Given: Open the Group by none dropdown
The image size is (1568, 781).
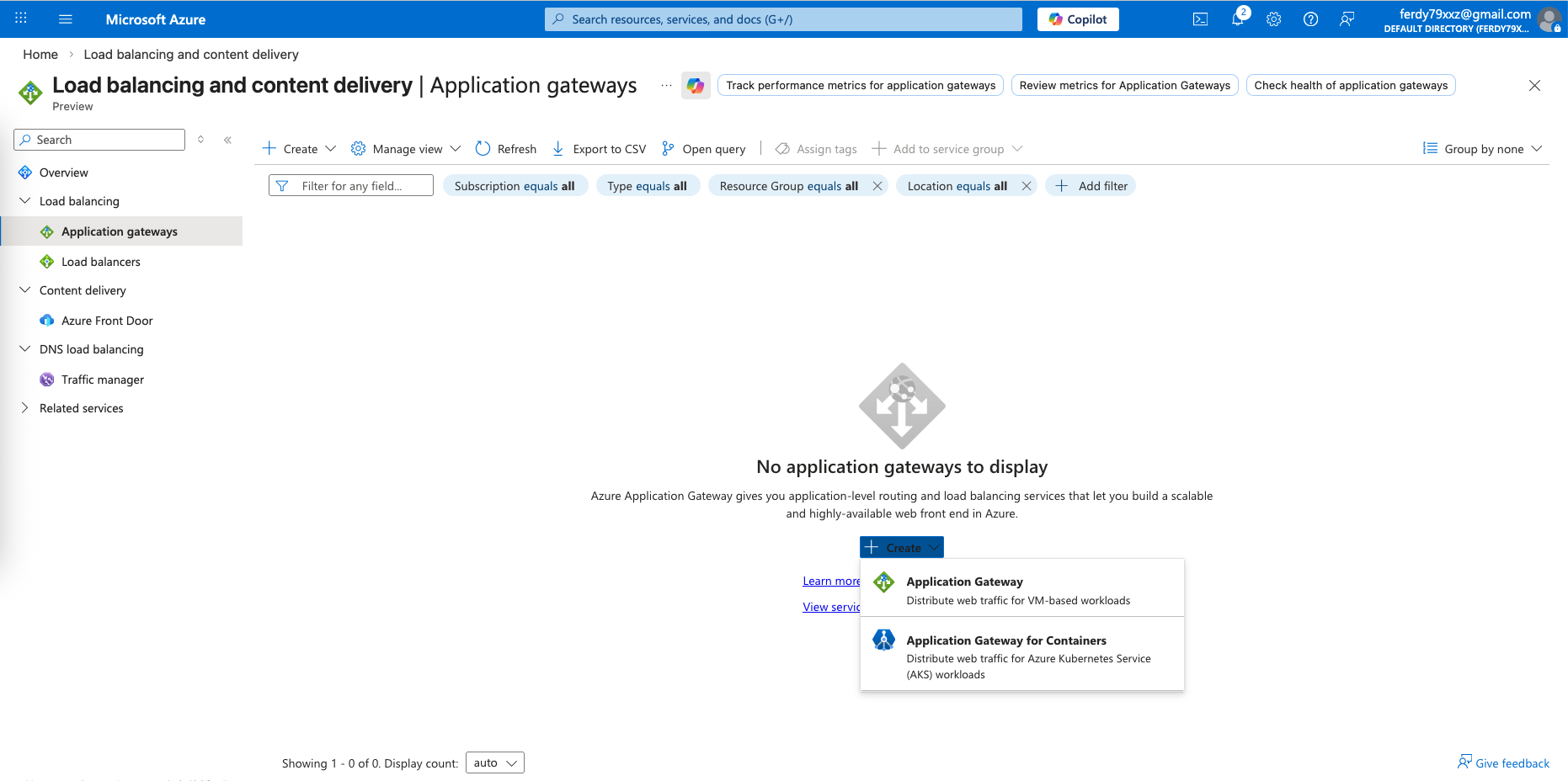Looking at the screenshot, I should coord(1483,149).
